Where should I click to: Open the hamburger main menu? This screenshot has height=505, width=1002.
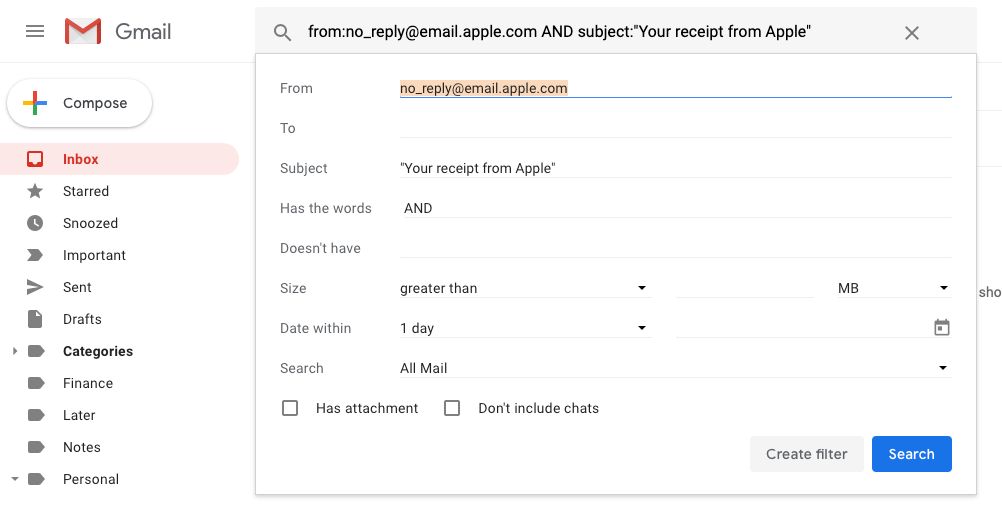[35, 32]
